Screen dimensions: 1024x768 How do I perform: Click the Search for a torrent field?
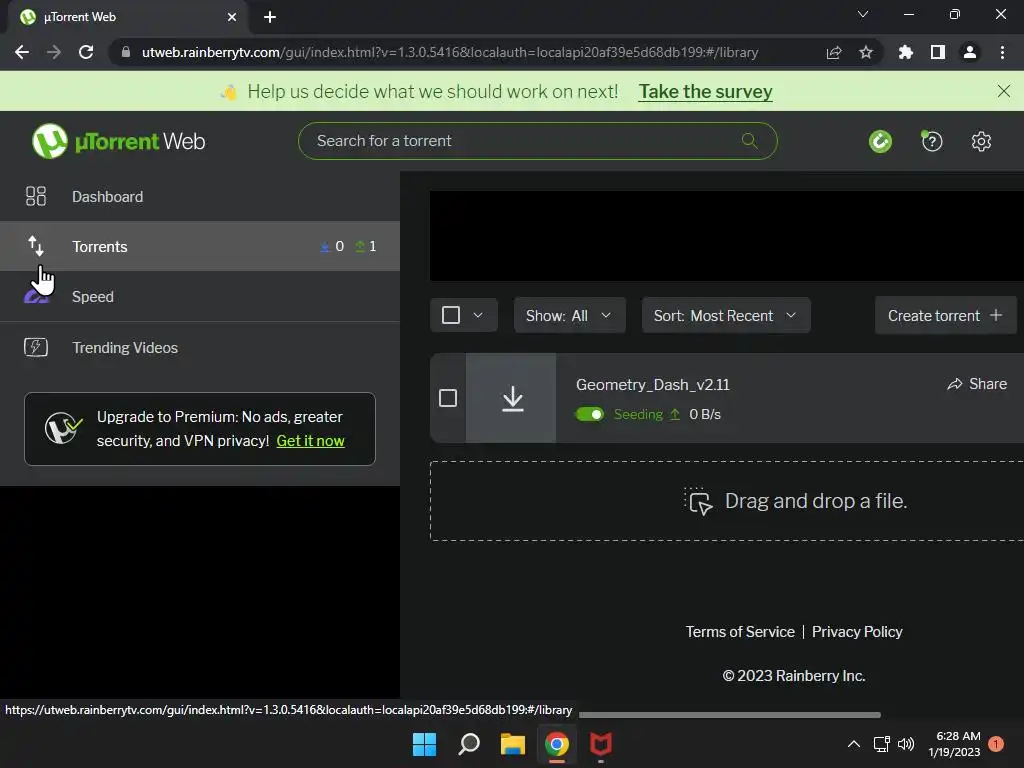[537, 141]
